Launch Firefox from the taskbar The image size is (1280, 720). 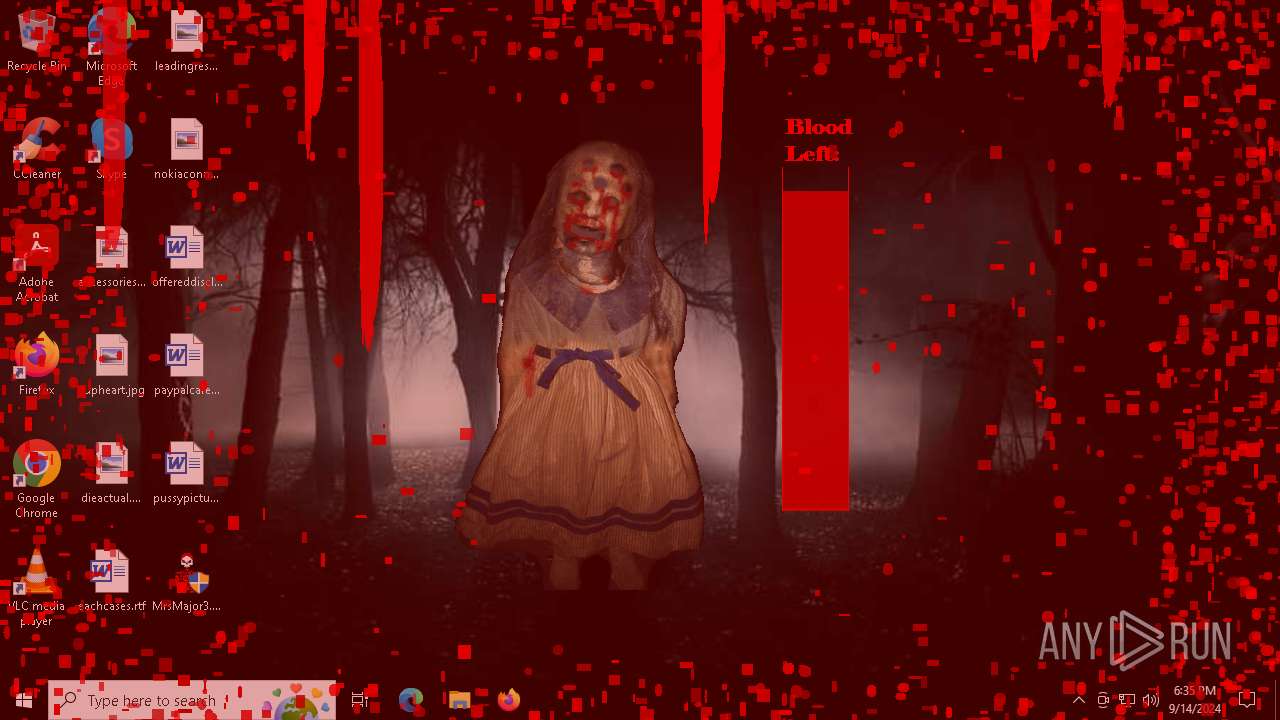[508, 700]
